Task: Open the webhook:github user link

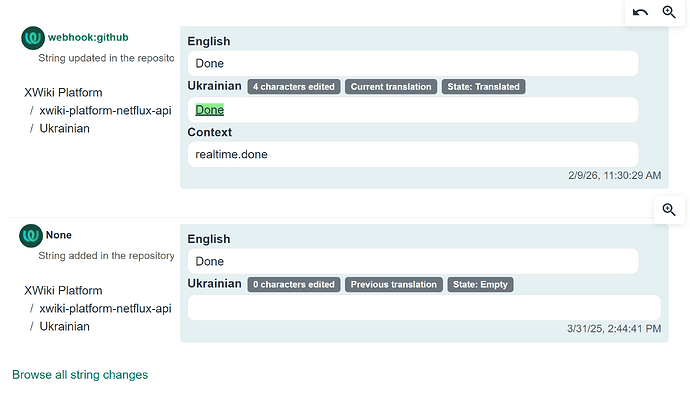Action: coord(88,37)
